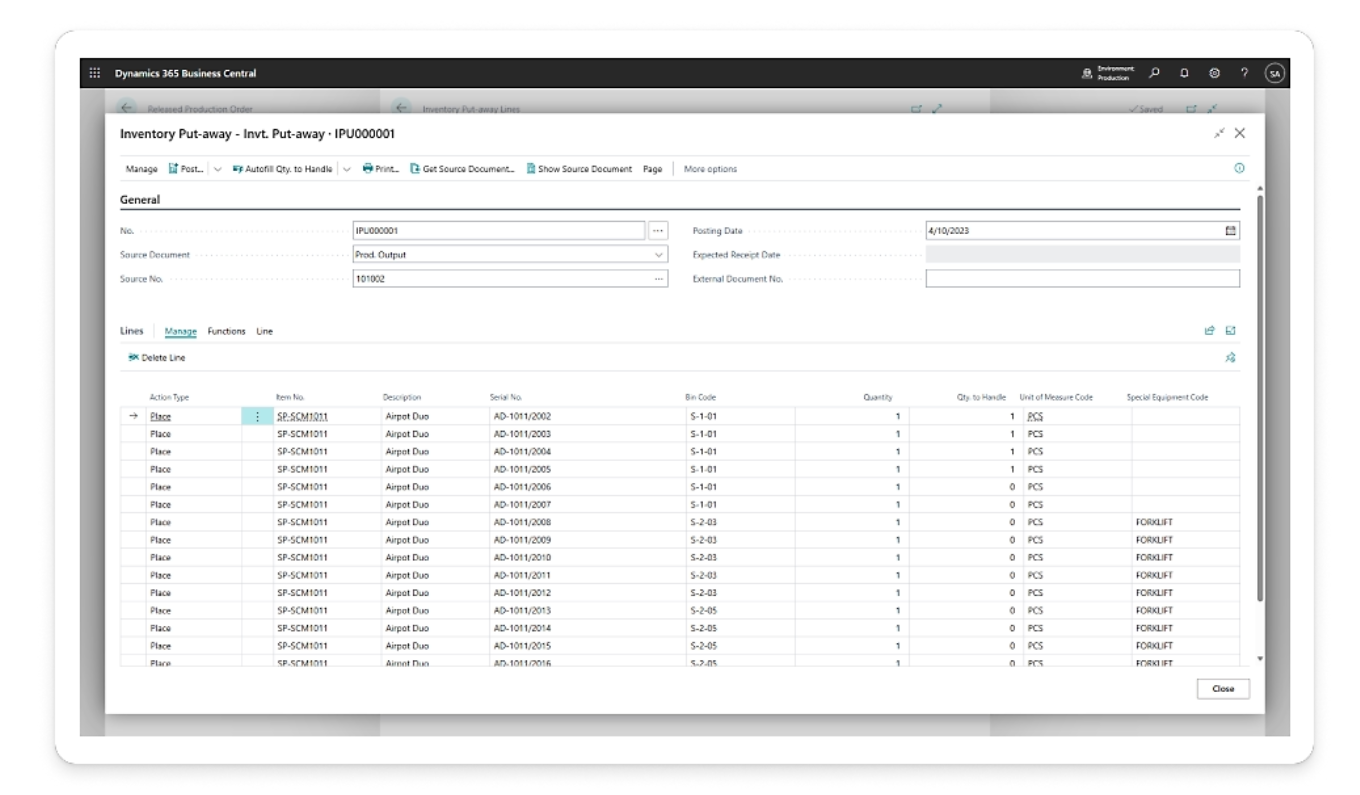Open the SA user account avatar
1360x795 pixels.
[x=1274, y=73]
